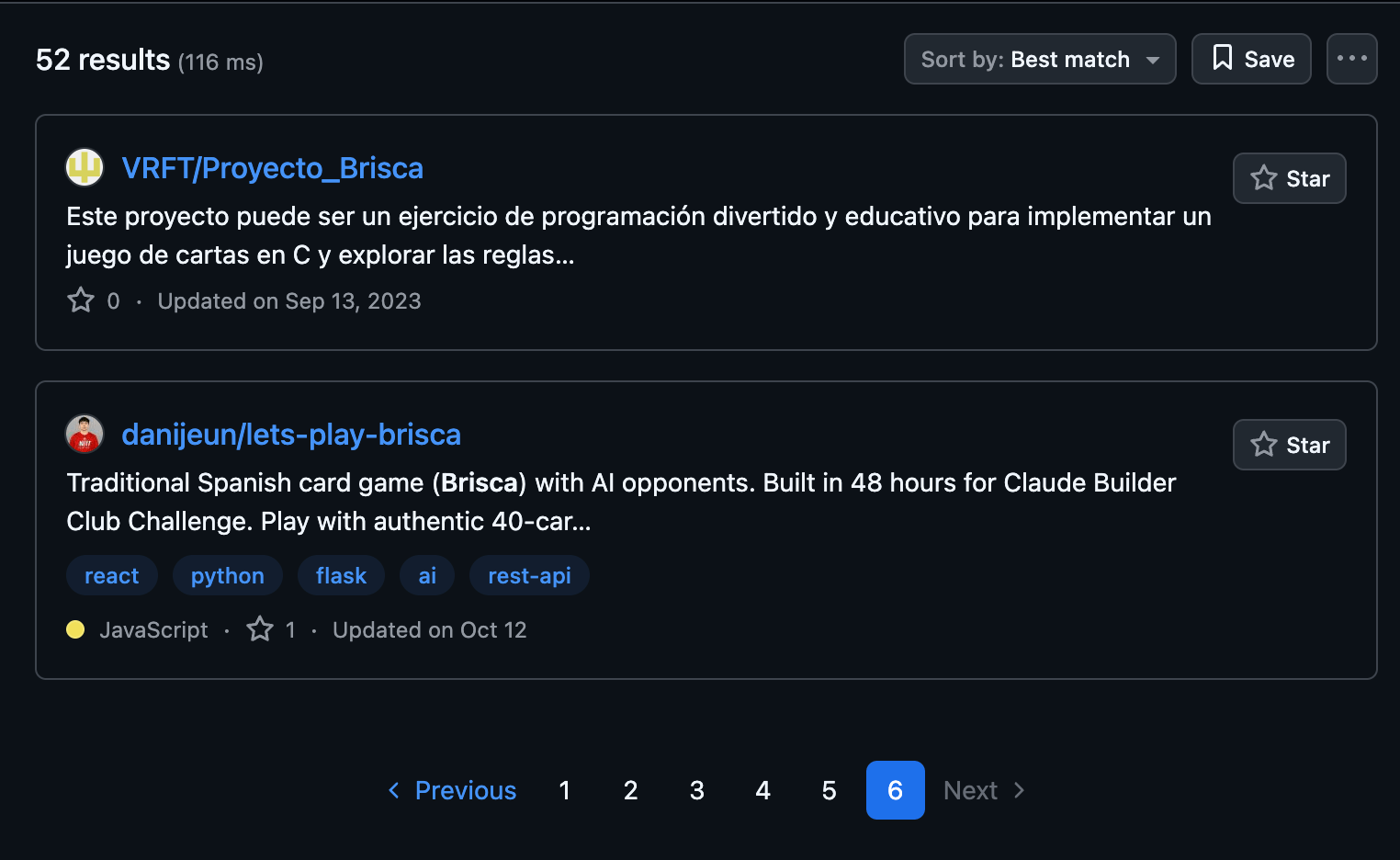The height and width of the screenshot is (860, 1400).
Task: Click the dropdown caret next to Best match
Action: coord(1154,58)
